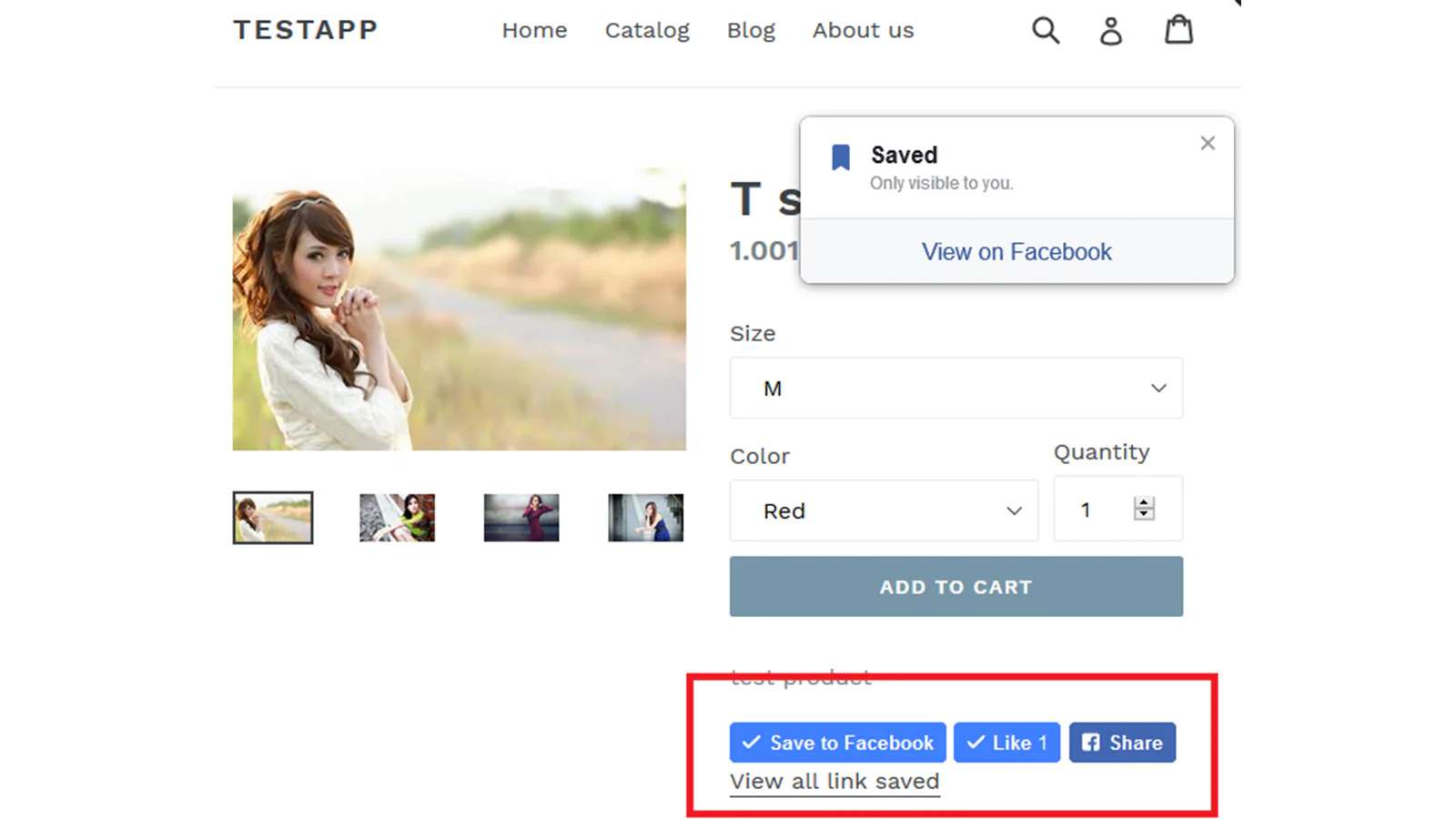Open the shopping cart bag icon

click(1178, 30)
